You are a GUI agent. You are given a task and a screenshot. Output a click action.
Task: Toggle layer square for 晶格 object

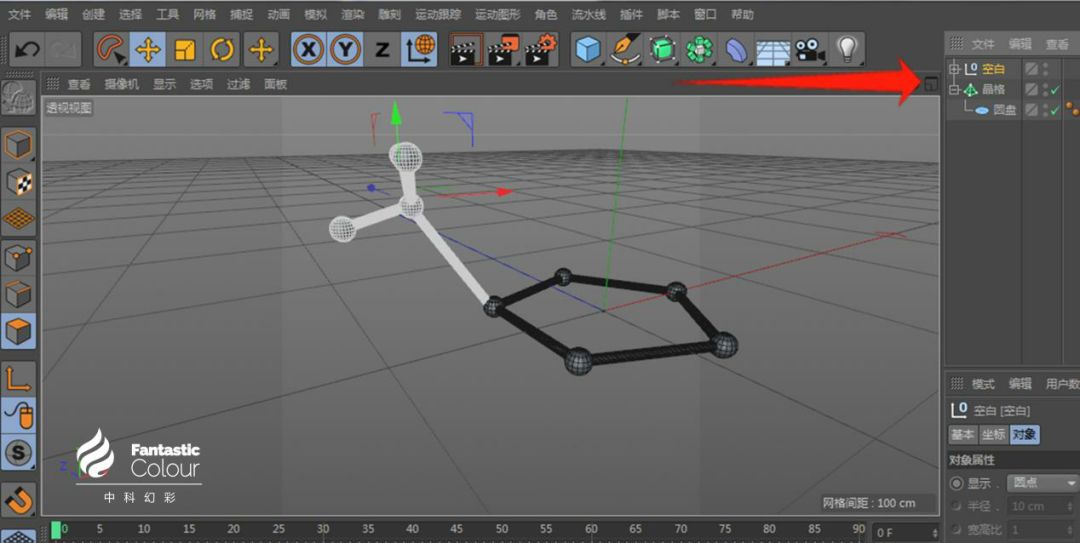[1031, 89]
